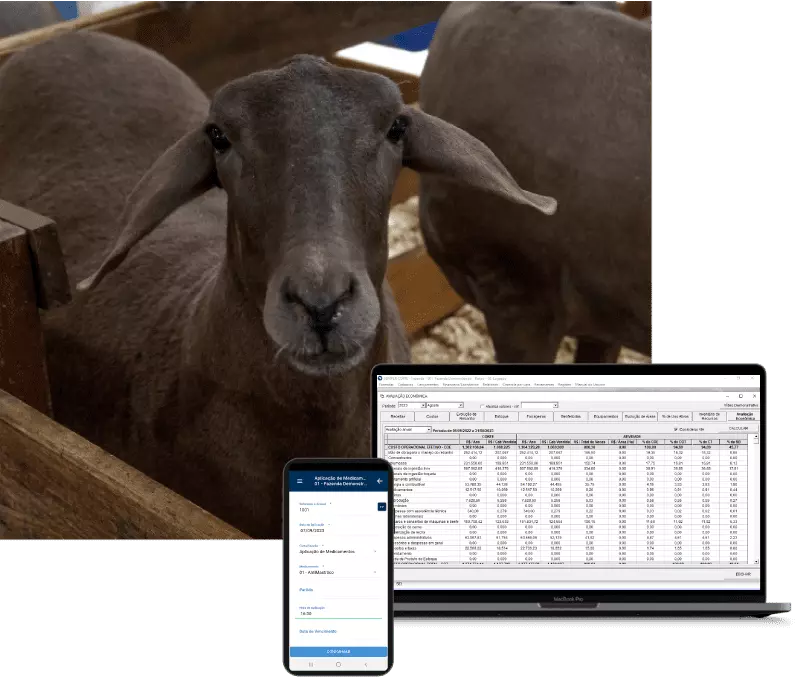803x679 pixels.
Task: Tap the blue confirm button on phone
Action: click(x=338, y=651)
